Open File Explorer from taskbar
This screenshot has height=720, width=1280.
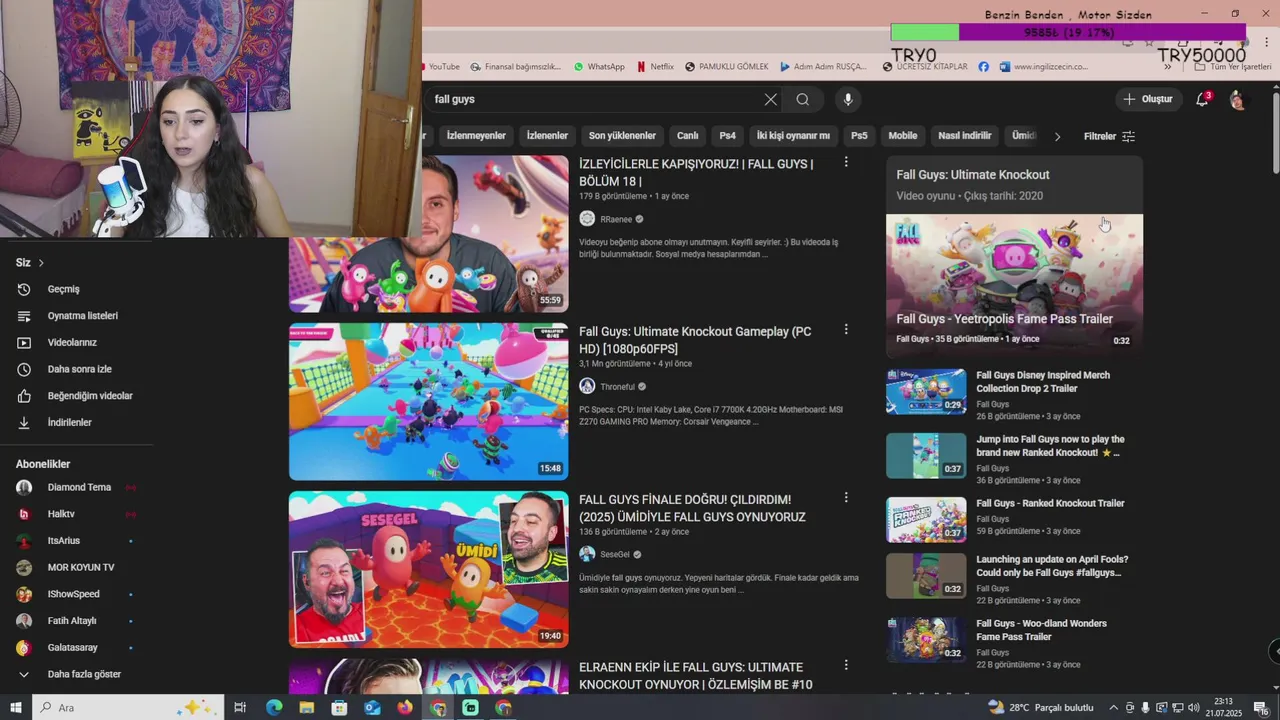point(307,708)
